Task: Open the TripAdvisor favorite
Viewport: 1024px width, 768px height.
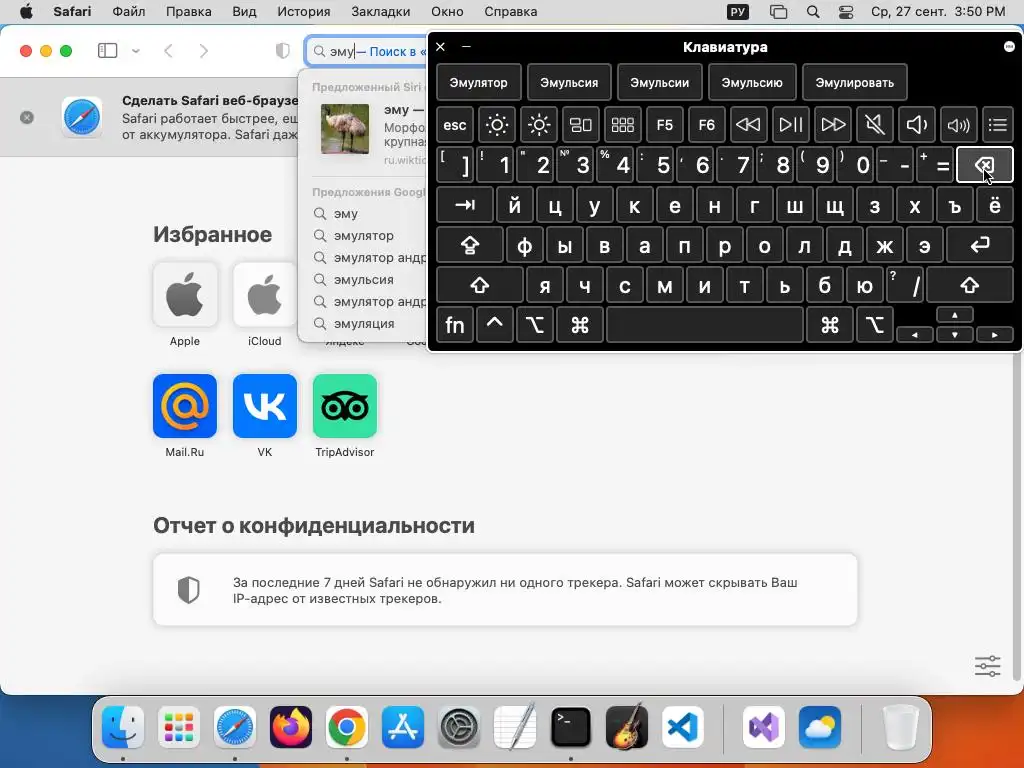Action: click(x=345, y=415)
